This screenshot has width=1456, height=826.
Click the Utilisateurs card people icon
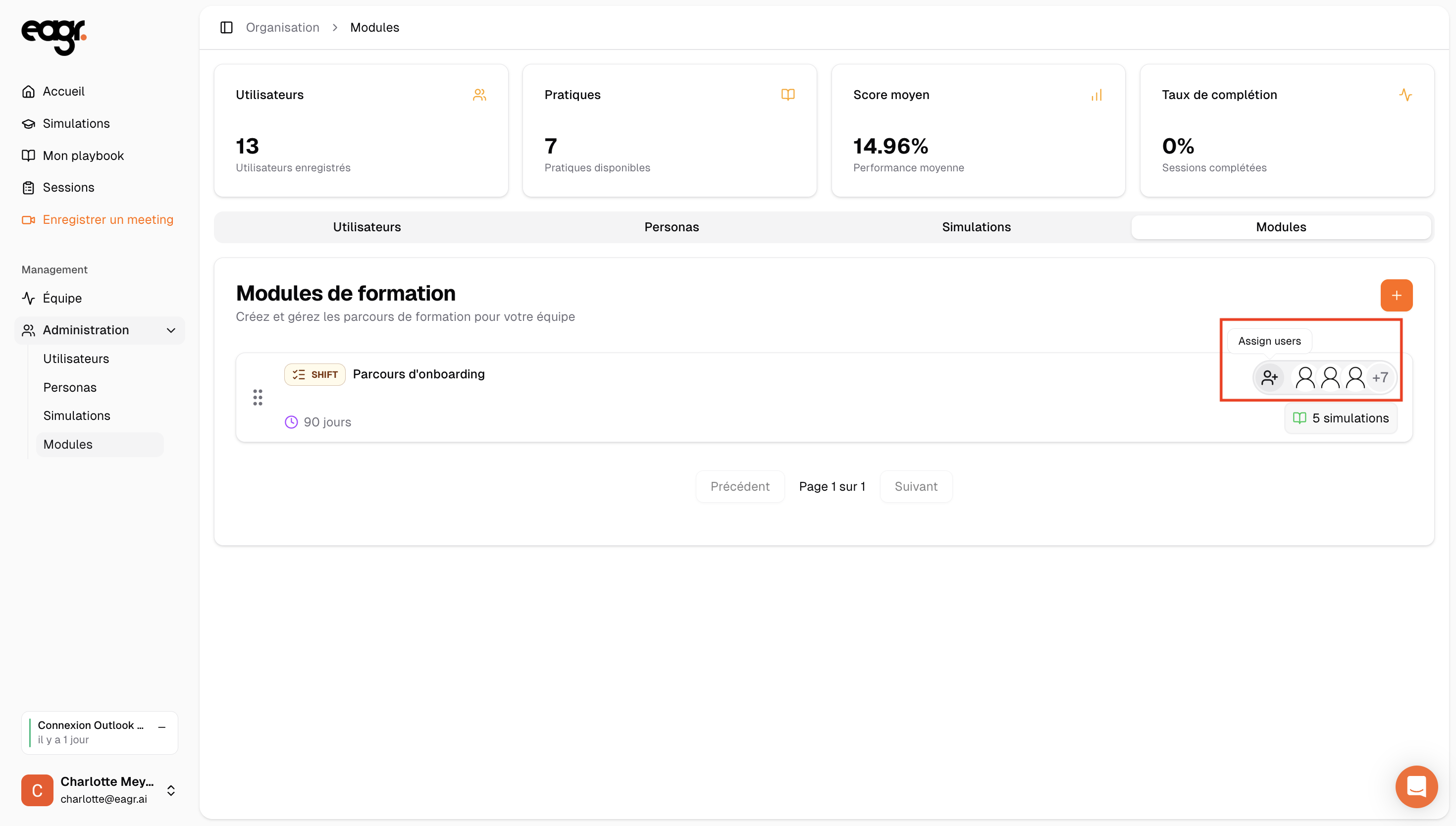[x=479, y=95]
